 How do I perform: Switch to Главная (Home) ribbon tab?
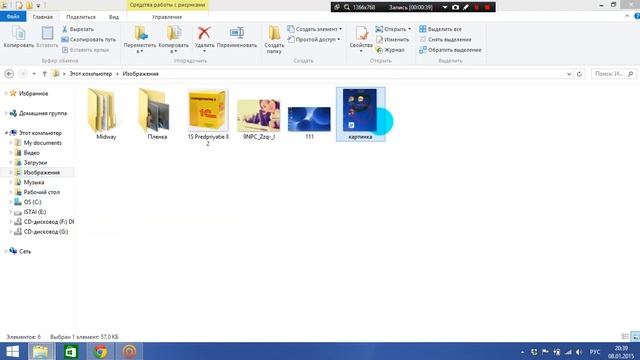43,17
